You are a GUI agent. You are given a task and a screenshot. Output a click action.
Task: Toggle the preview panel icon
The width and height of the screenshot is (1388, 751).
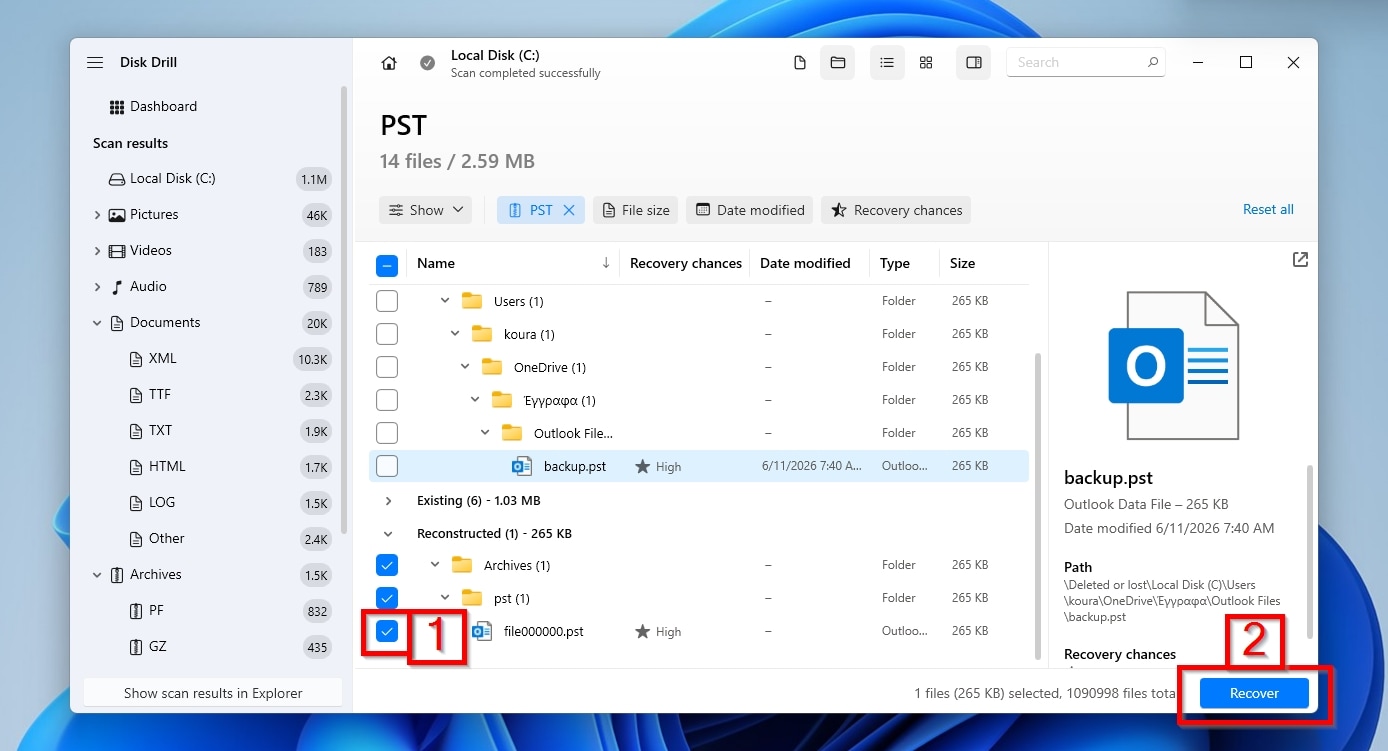[x=974, y=63]
